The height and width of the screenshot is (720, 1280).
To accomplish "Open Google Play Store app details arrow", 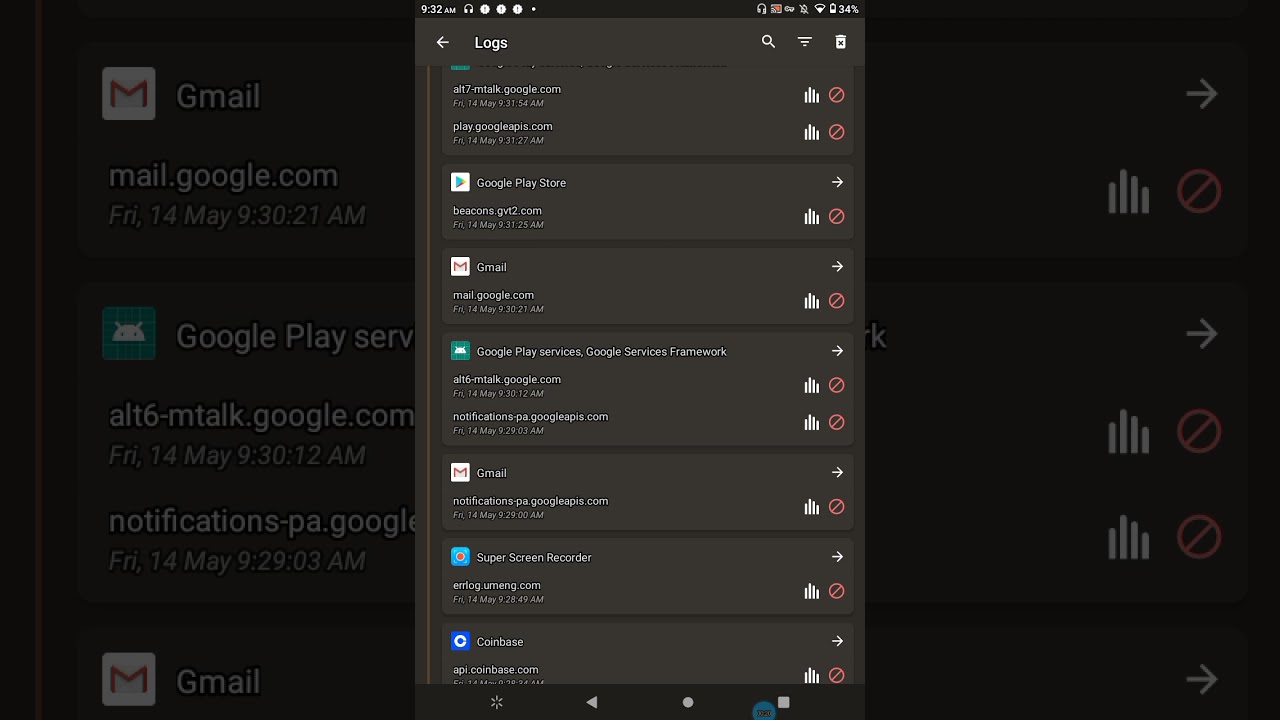I will click(x=837, y=182).
